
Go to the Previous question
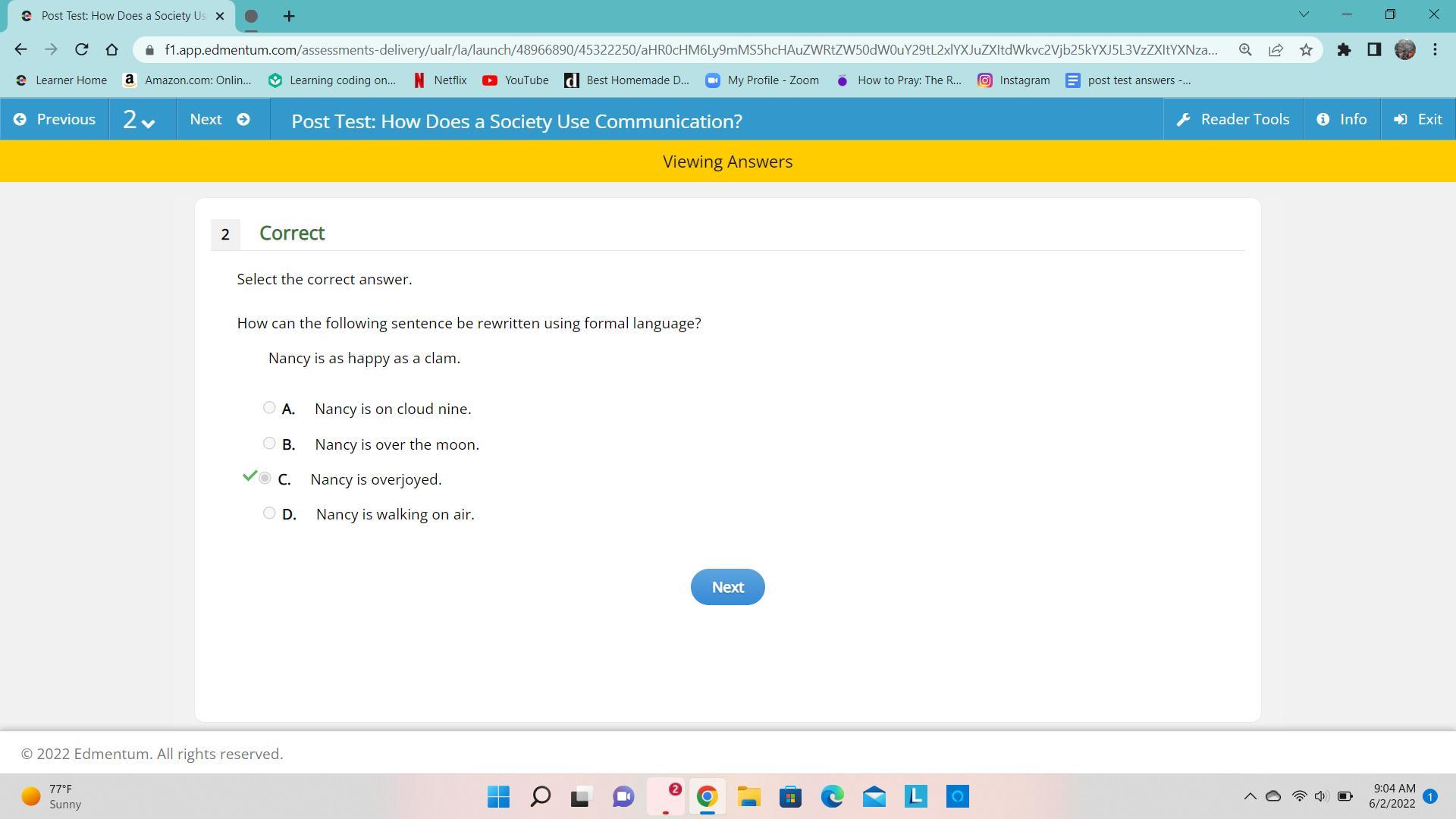coord(55,120)
